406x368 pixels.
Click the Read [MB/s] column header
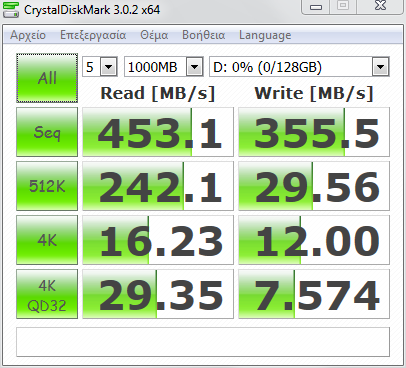(158, 93)
